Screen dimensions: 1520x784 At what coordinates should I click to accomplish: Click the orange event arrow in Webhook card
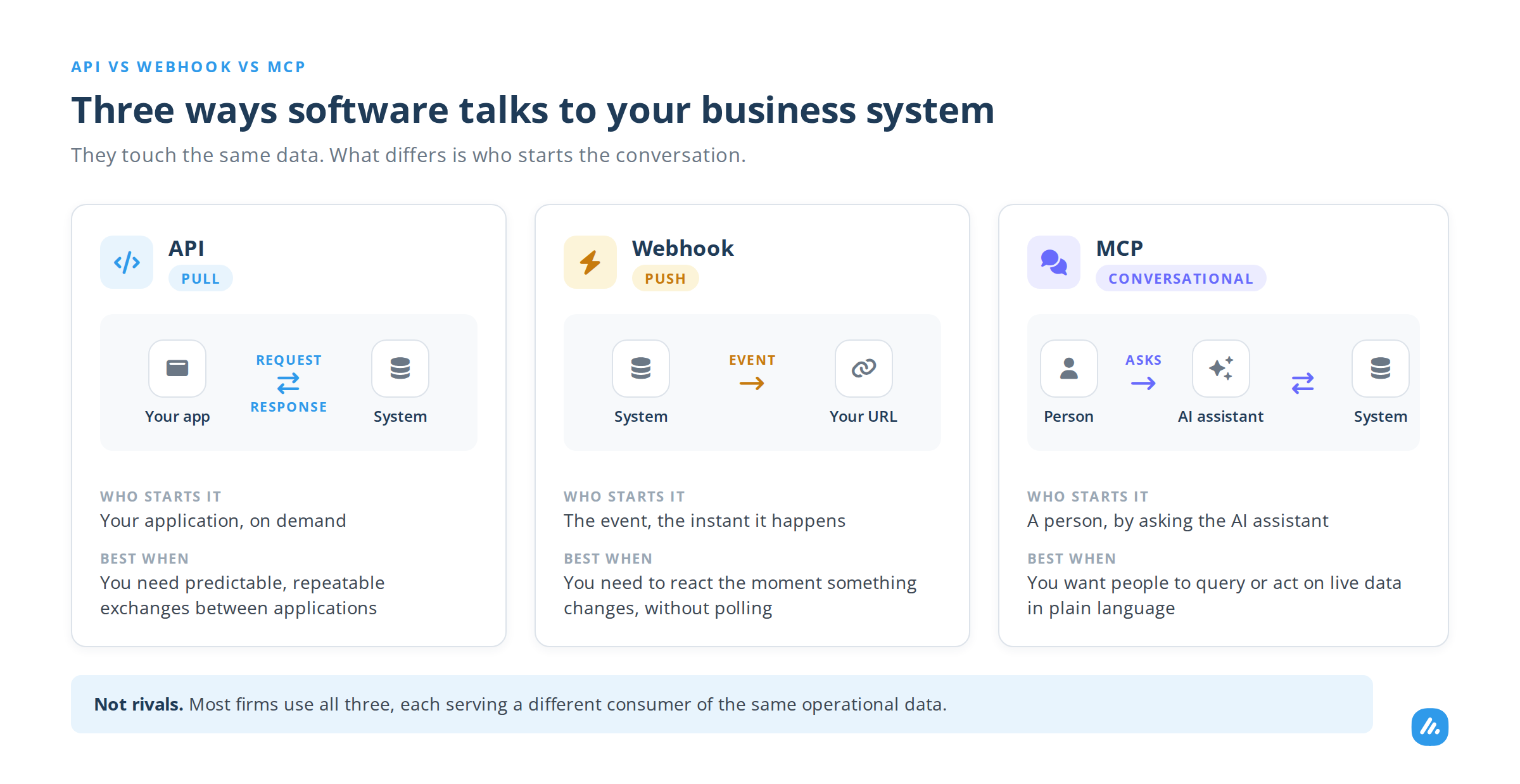[x=752, y=383]
